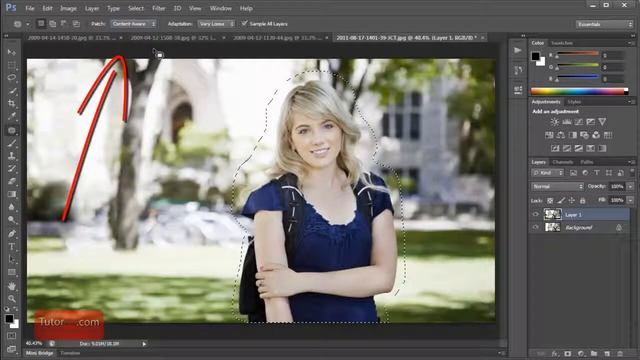Select the Eraser tool

11,181
